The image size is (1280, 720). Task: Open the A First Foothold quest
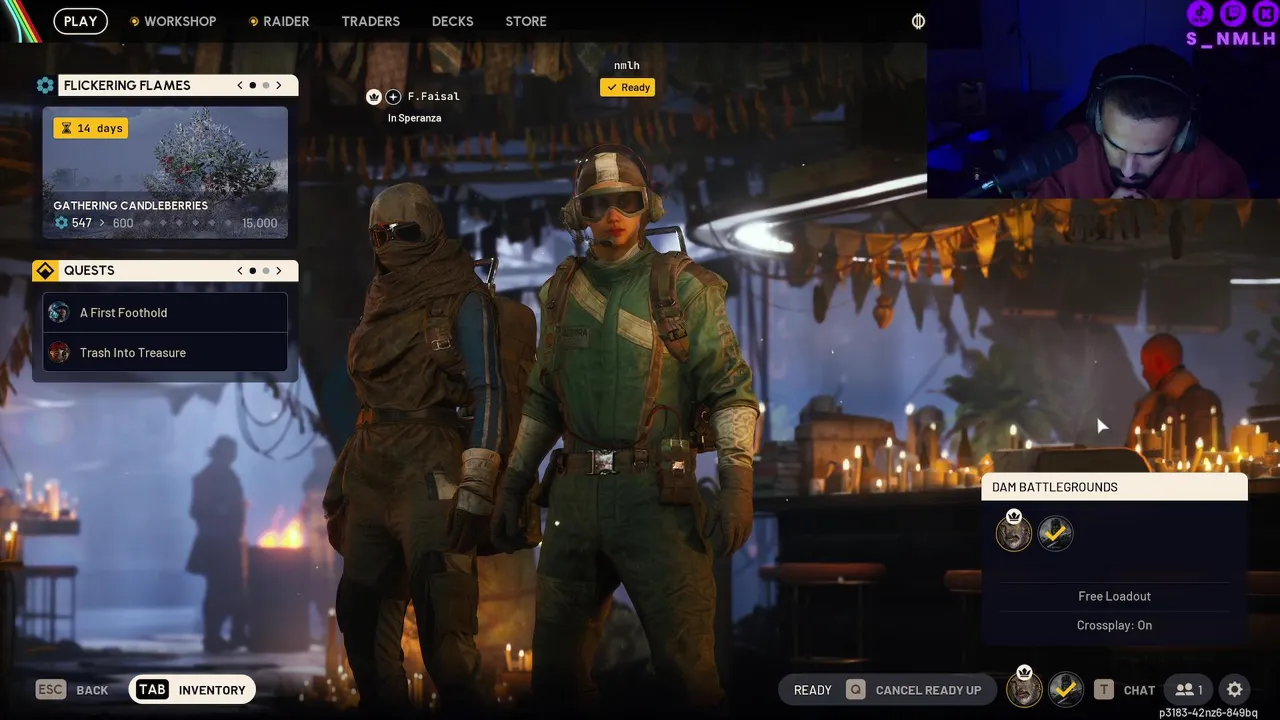tap(165, 313)
